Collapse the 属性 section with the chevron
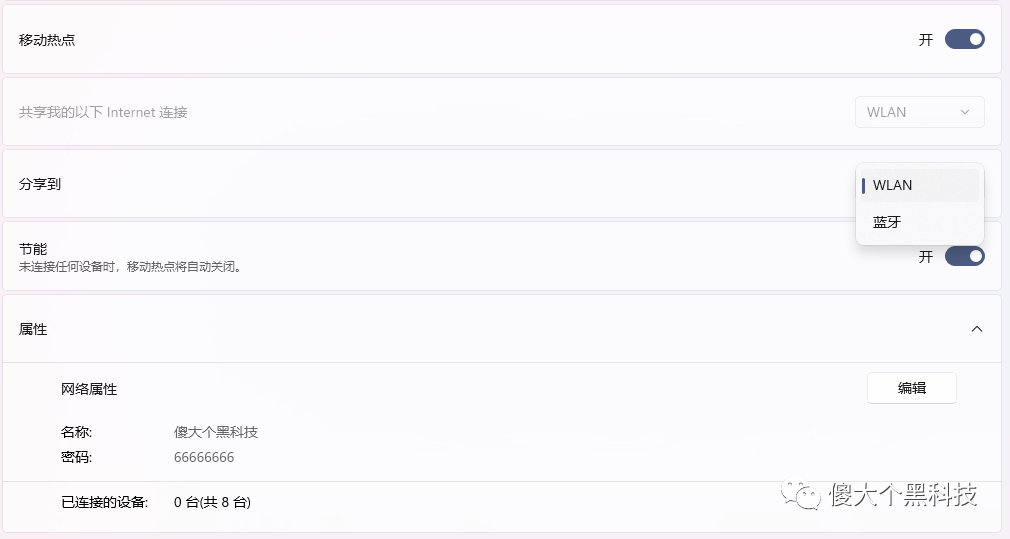The height and width of the screenshot is (539, 1010). point(977,329)
